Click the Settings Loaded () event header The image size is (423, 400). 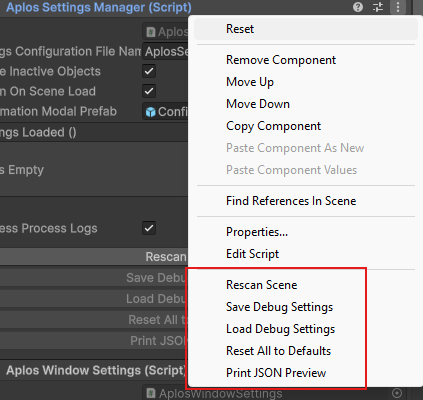pyautogui.click(x=94, y=133)
